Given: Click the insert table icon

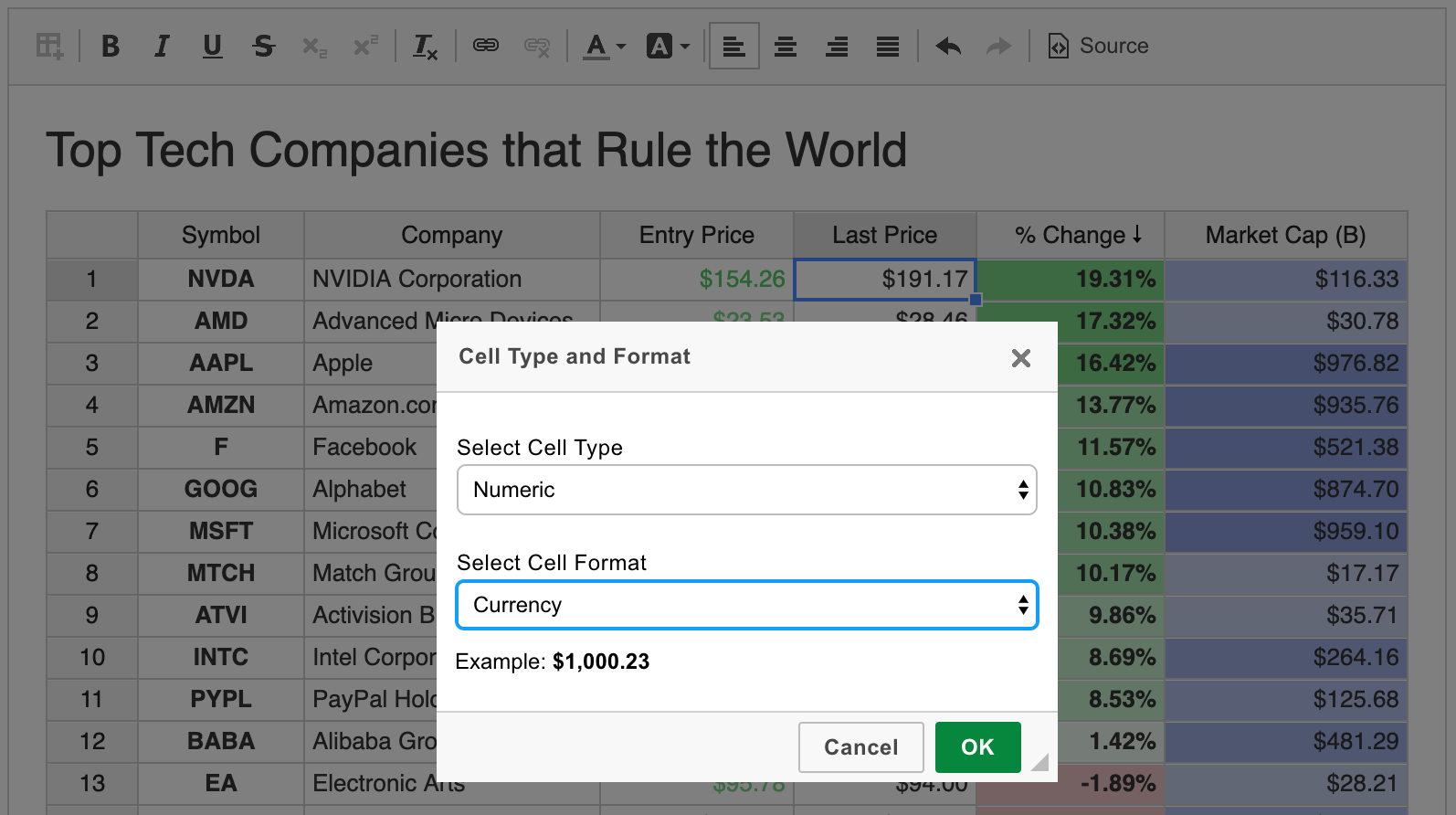Looking at the screenshot, I should 49,46.
